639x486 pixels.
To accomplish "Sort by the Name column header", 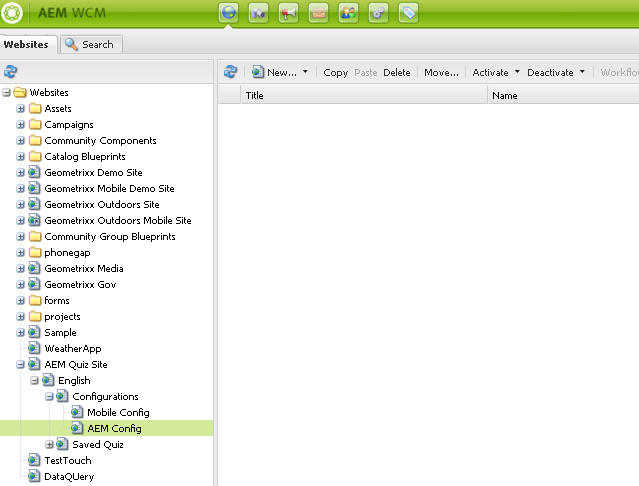I will point(564,95).
